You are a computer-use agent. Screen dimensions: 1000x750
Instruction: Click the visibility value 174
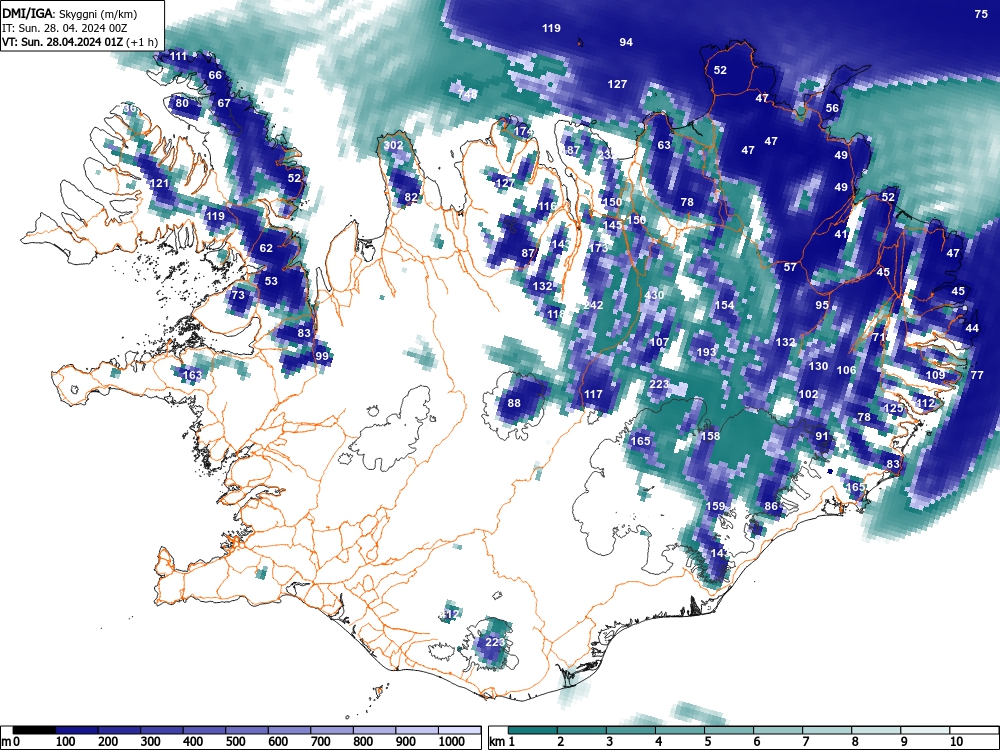pos(523,131)
